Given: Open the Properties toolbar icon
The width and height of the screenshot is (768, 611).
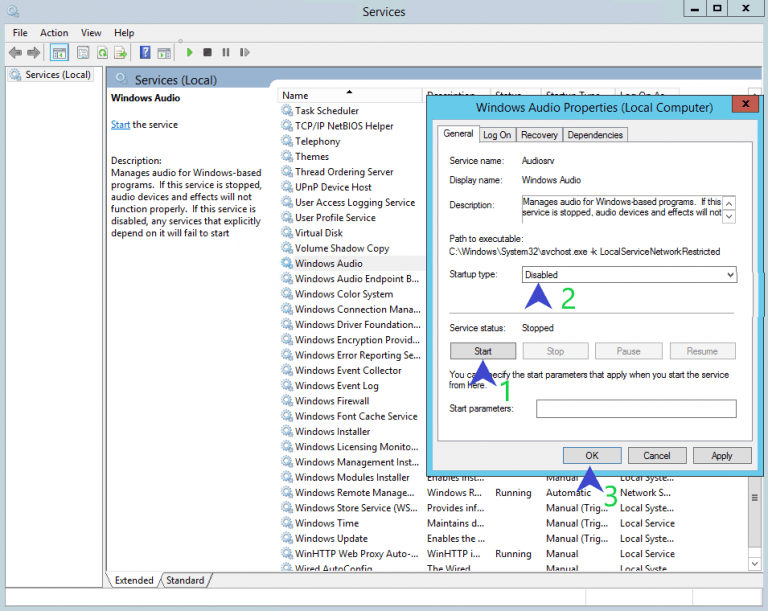Looking at the screenshot, I should tap(83, 52).
